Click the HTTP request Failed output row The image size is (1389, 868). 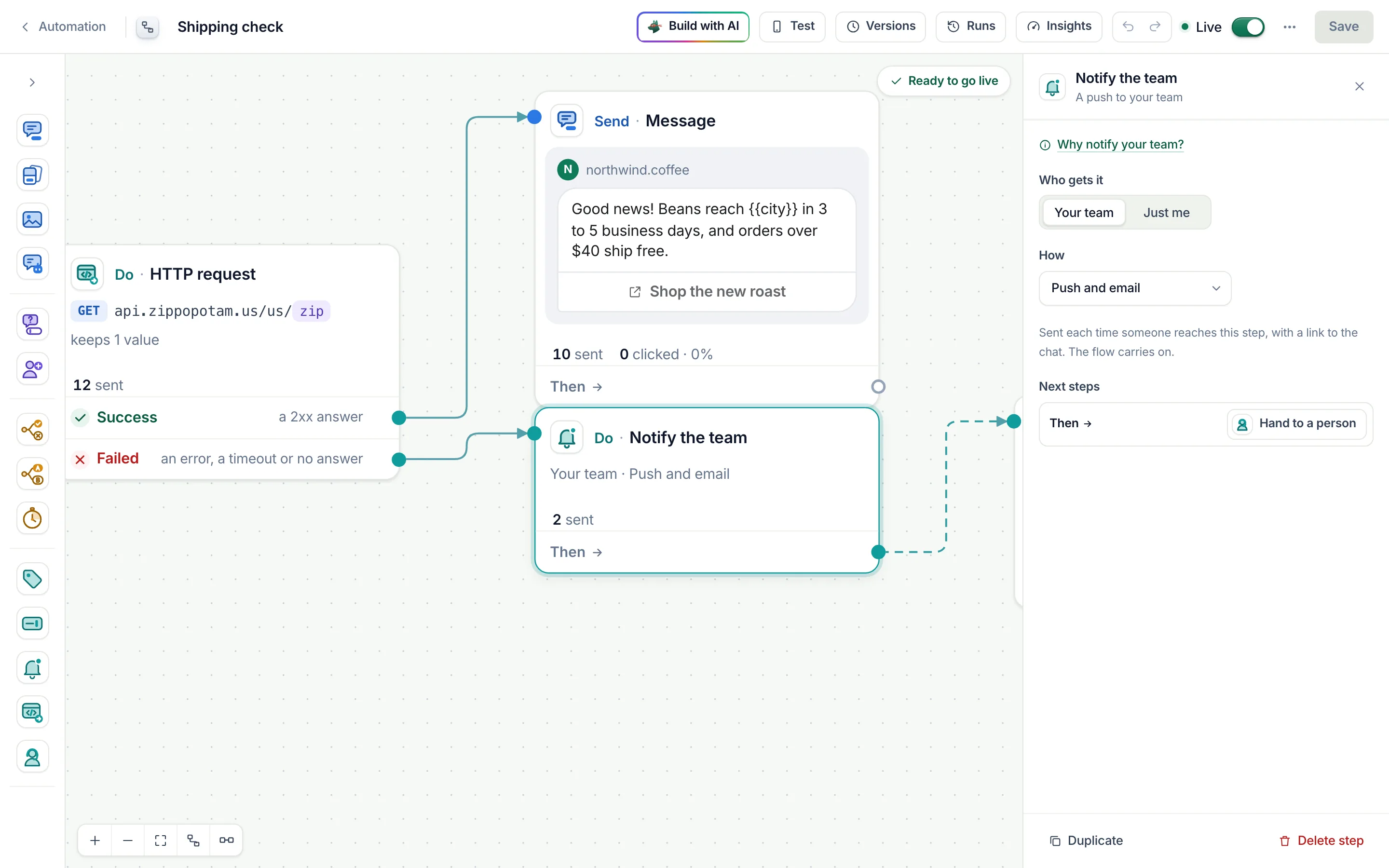tap(232, 459)
